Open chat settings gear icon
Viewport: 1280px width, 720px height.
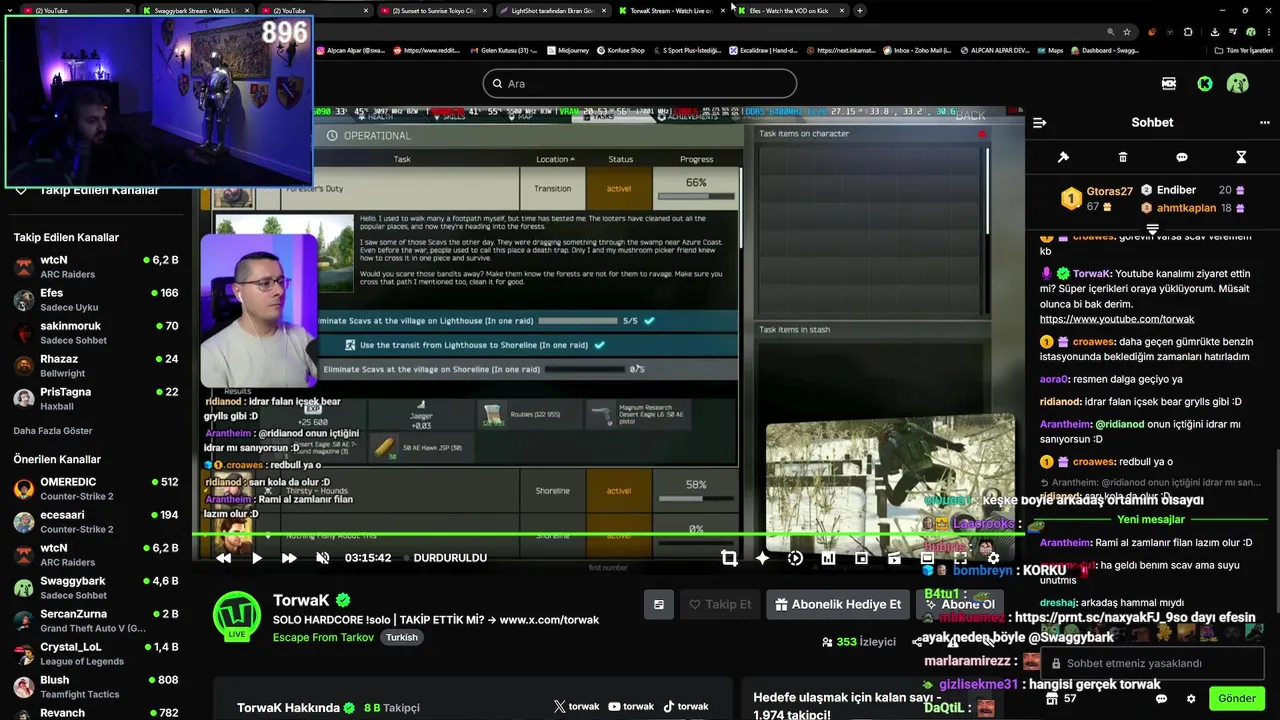tap(1191, 699)
